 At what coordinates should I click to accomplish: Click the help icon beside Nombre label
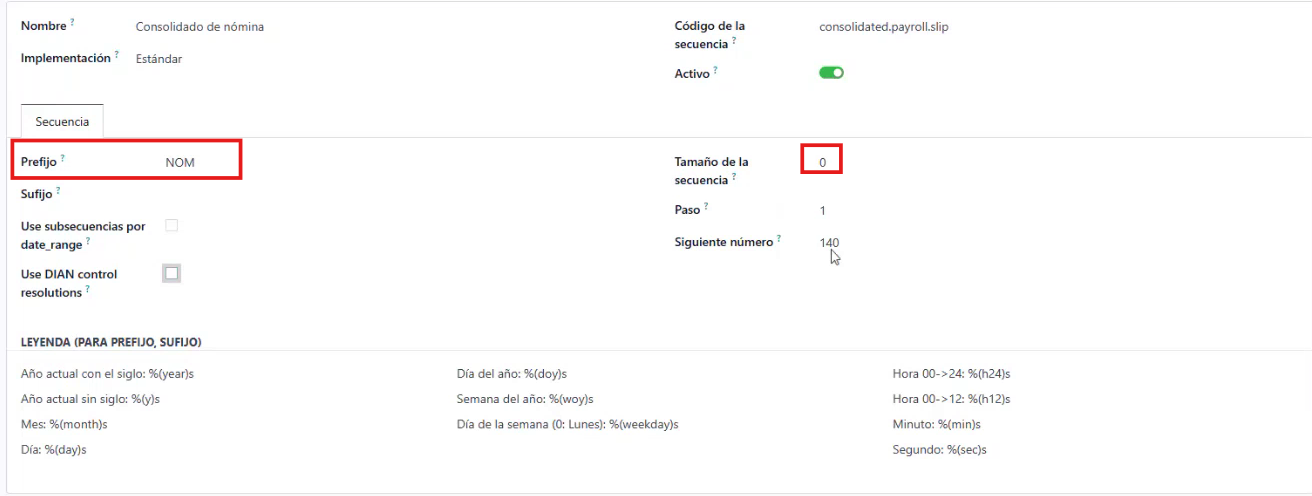pyautogui.click(x=72, y=22)
